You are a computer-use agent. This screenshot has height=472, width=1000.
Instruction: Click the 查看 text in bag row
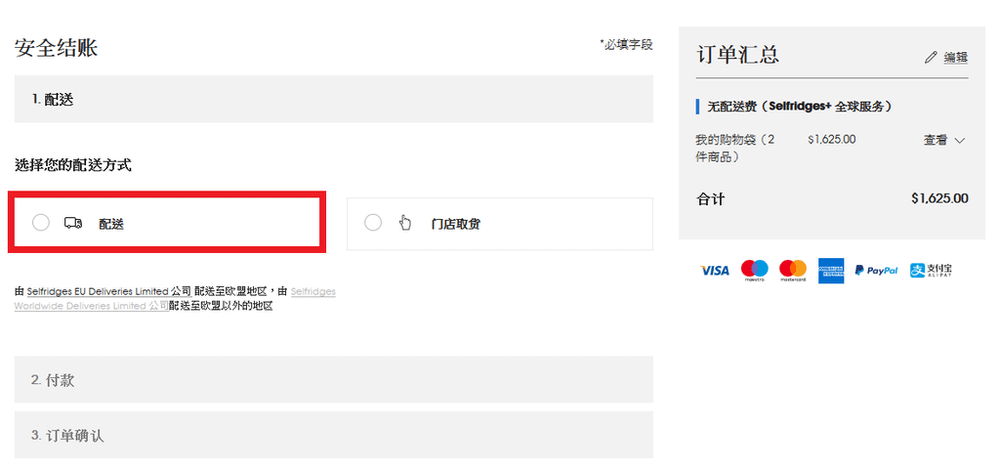tap(935, 140)
